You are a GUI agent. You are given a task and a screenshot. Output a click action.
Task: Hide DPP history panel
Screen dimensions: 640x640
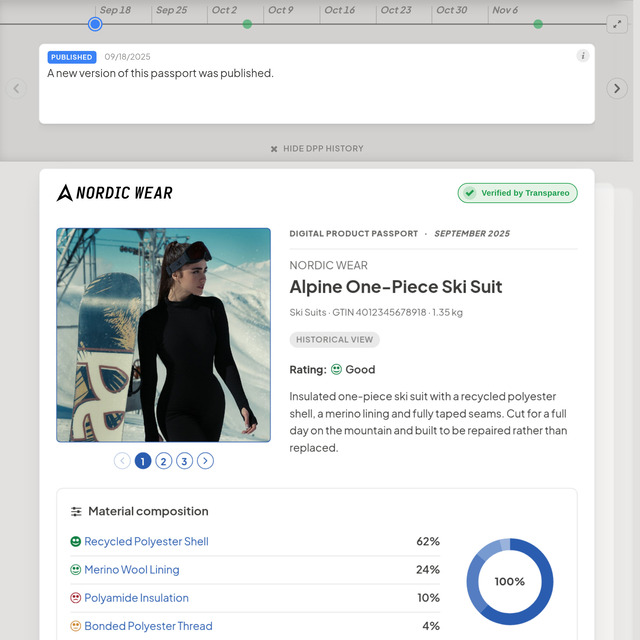(317, 149)
